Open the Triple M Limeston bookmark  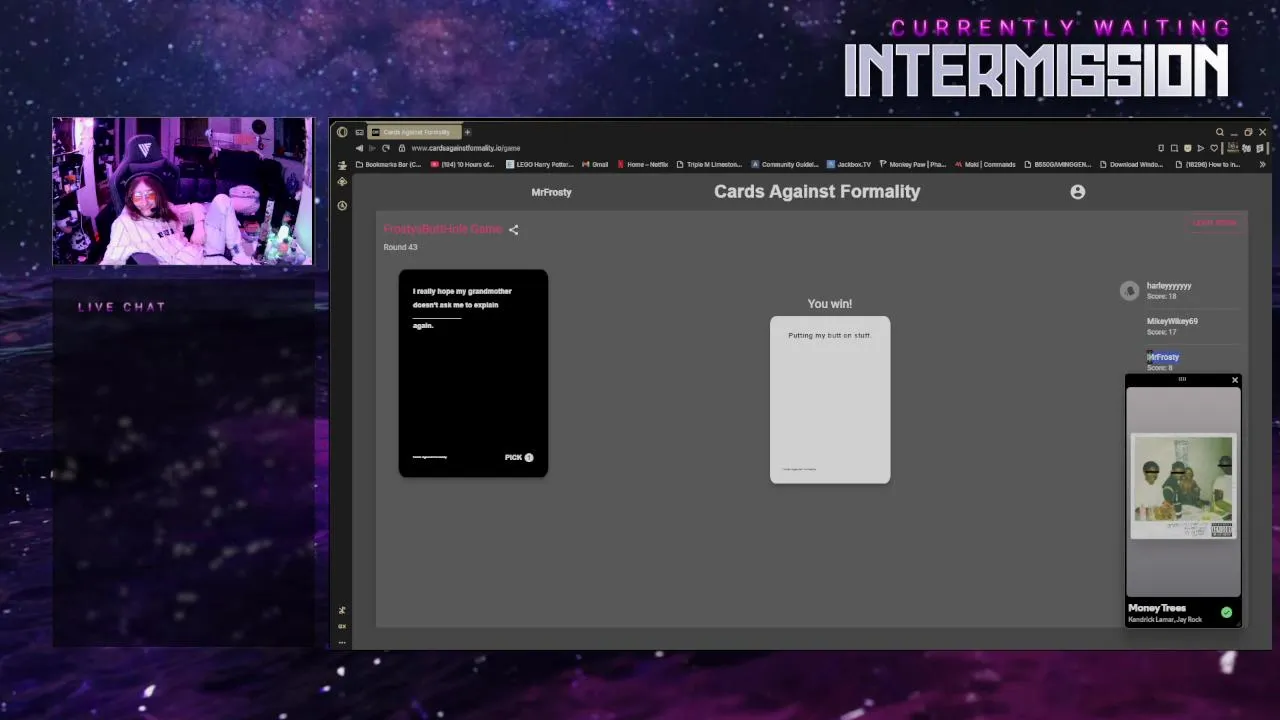tap(710, 164)
